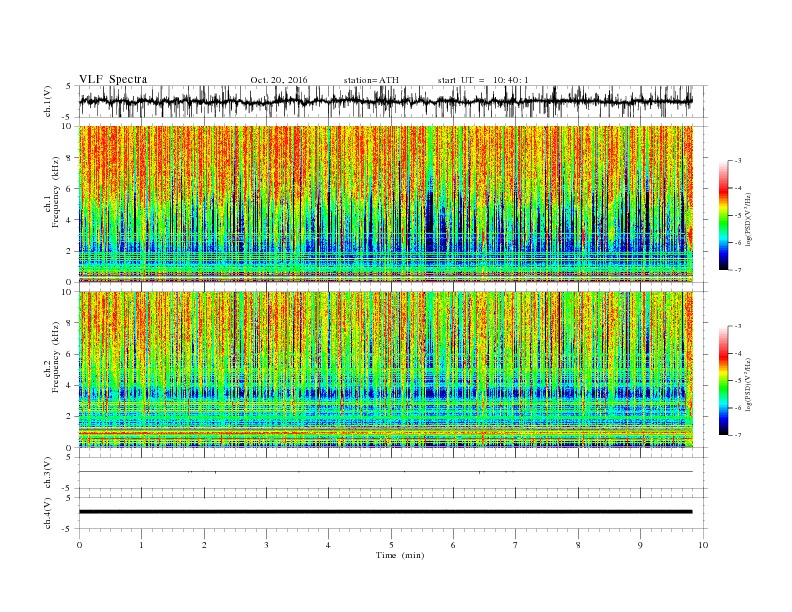792x612 pixels.
Task: Click the '8' kHz tick on the ch.1 spectrogram axis
Action: pyautogui.click(x=70, y=158)
